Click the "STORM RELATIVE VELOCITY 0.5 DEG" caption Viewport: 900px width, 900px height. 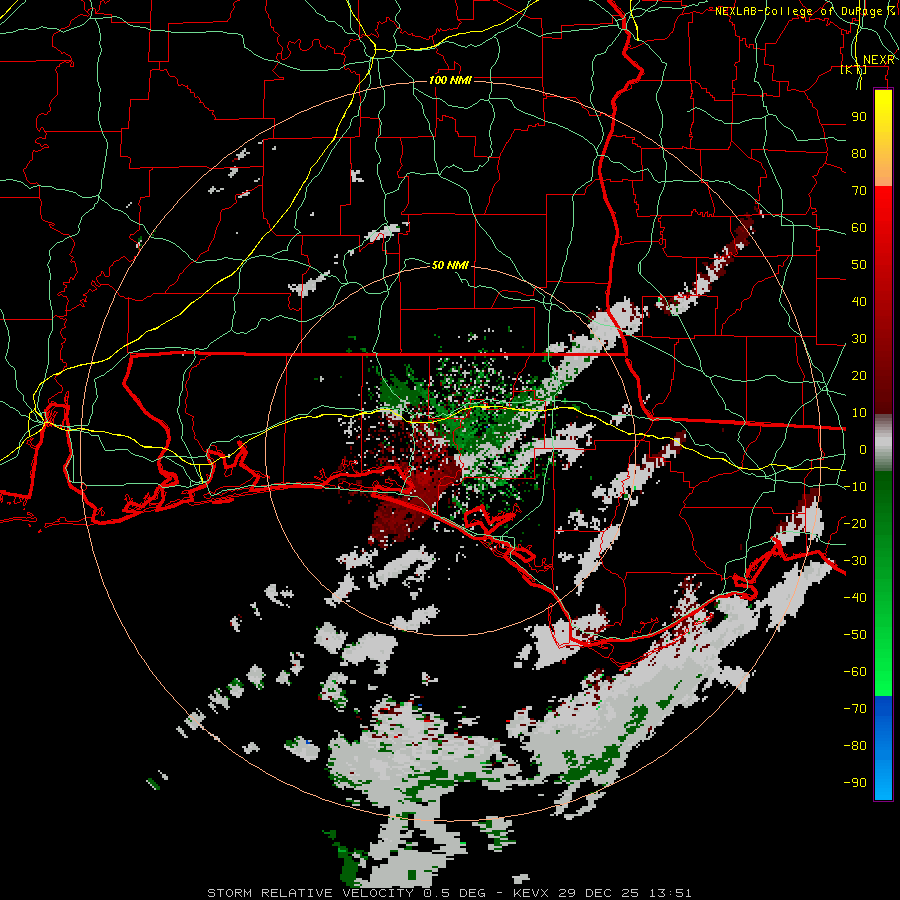coord(346,893)
